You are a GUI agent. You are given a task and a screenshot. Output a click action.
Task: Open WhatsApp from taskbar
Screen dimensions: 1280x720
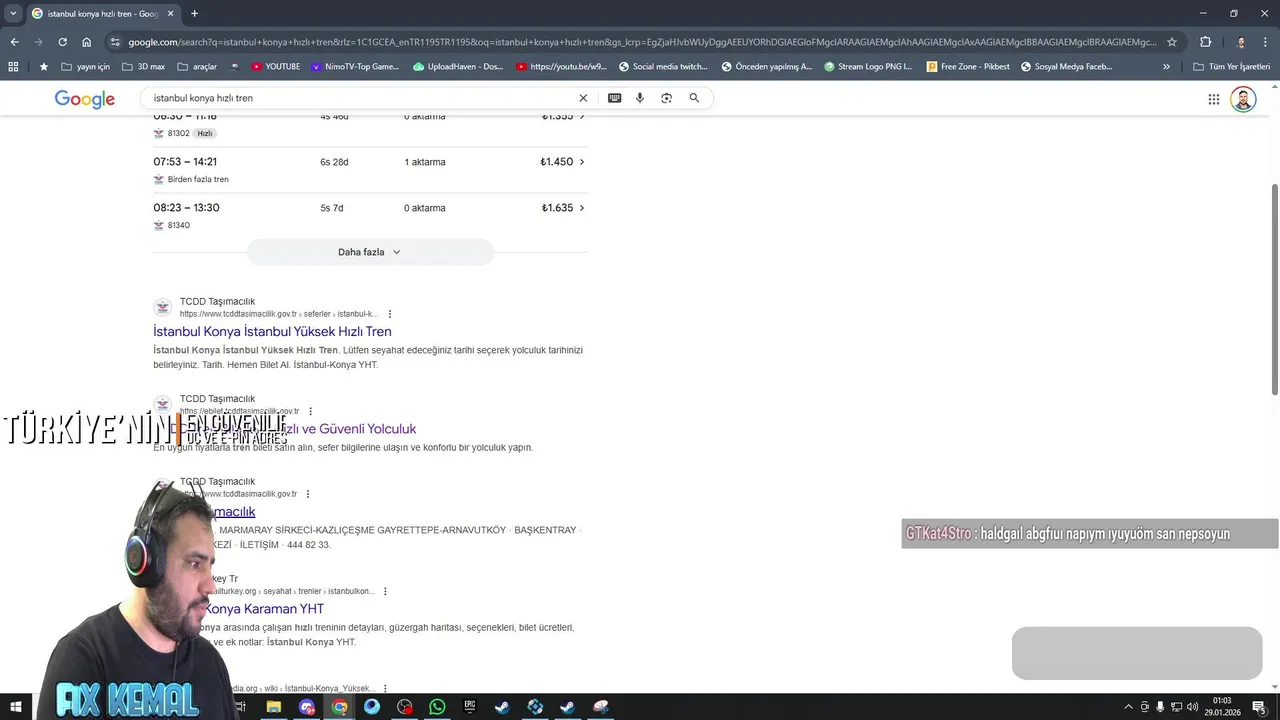coord(437,707)
